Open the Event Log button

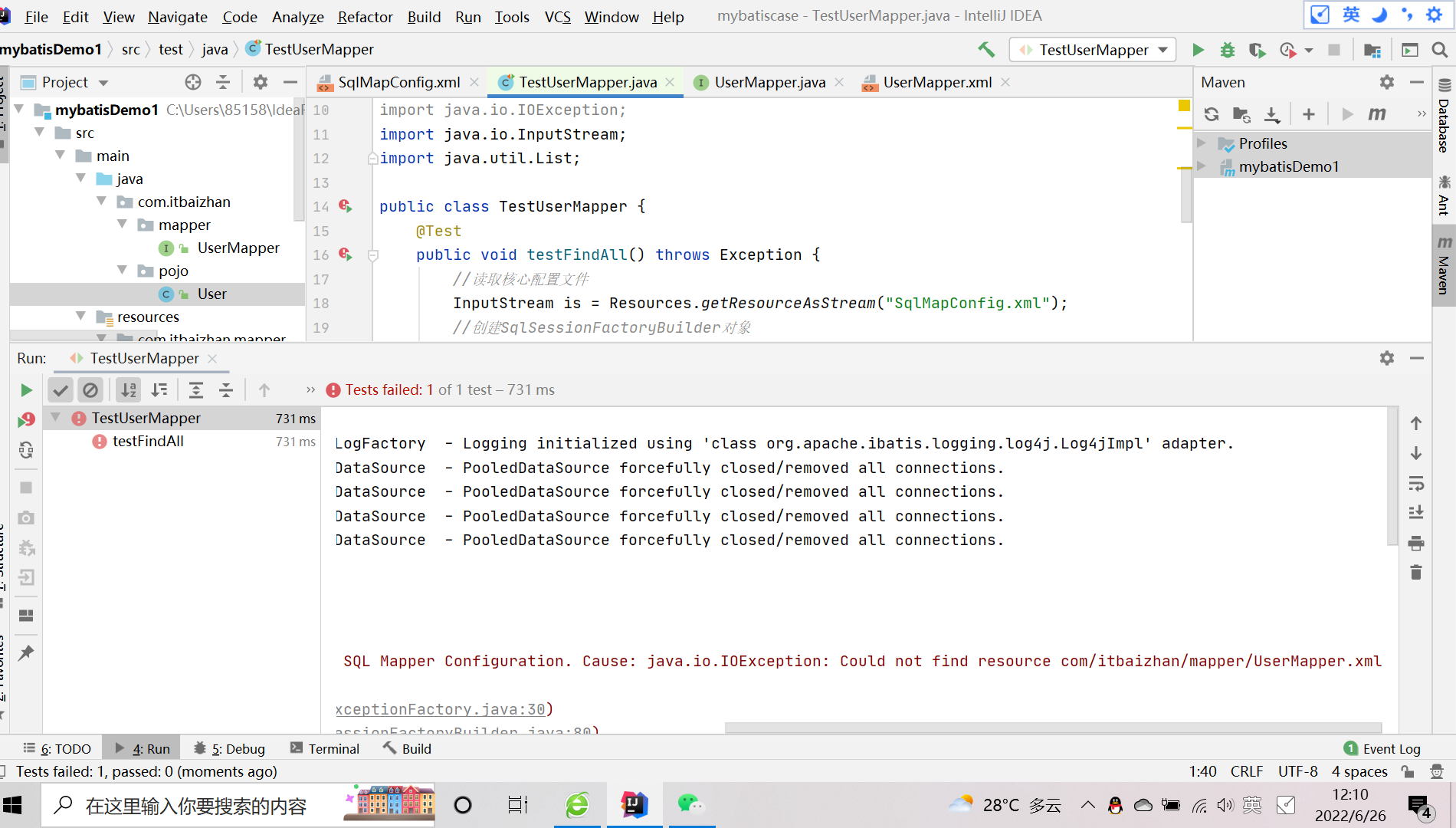1382,749
